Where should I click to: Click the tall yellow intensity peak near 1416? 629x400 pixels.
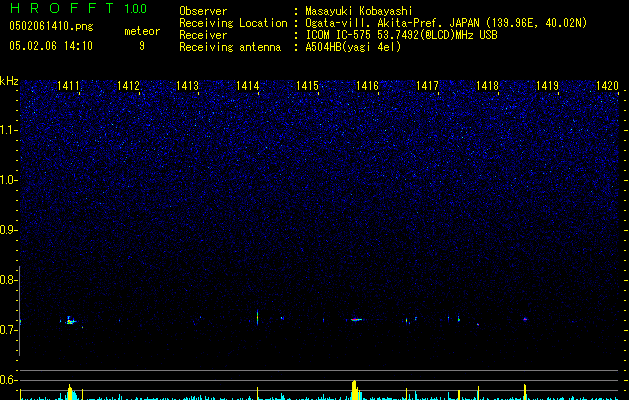(x=354, y=390)
